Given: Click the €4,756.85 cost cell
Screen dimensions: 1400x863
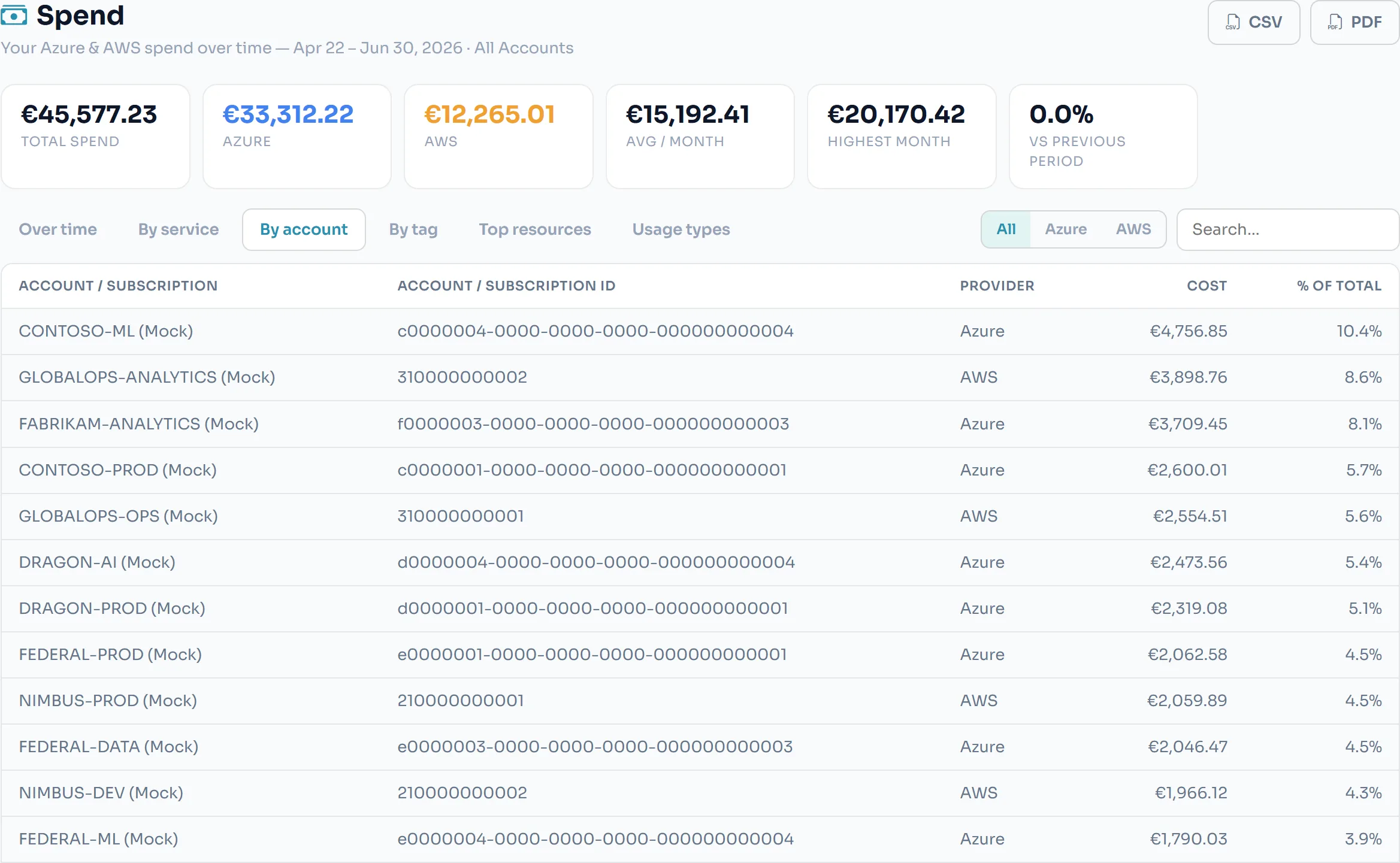Looking at the screenshot, I should tap(1189, 331).
